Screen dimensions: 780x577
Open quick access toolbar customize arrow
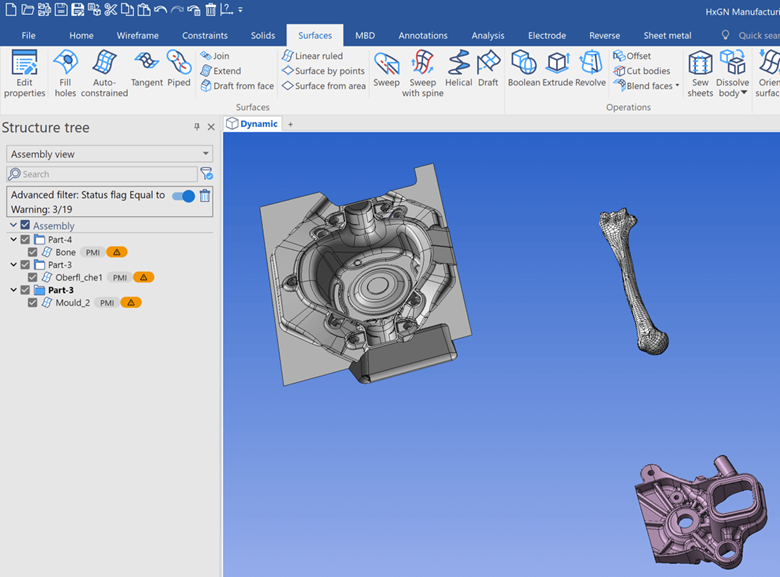coord(240,9)
